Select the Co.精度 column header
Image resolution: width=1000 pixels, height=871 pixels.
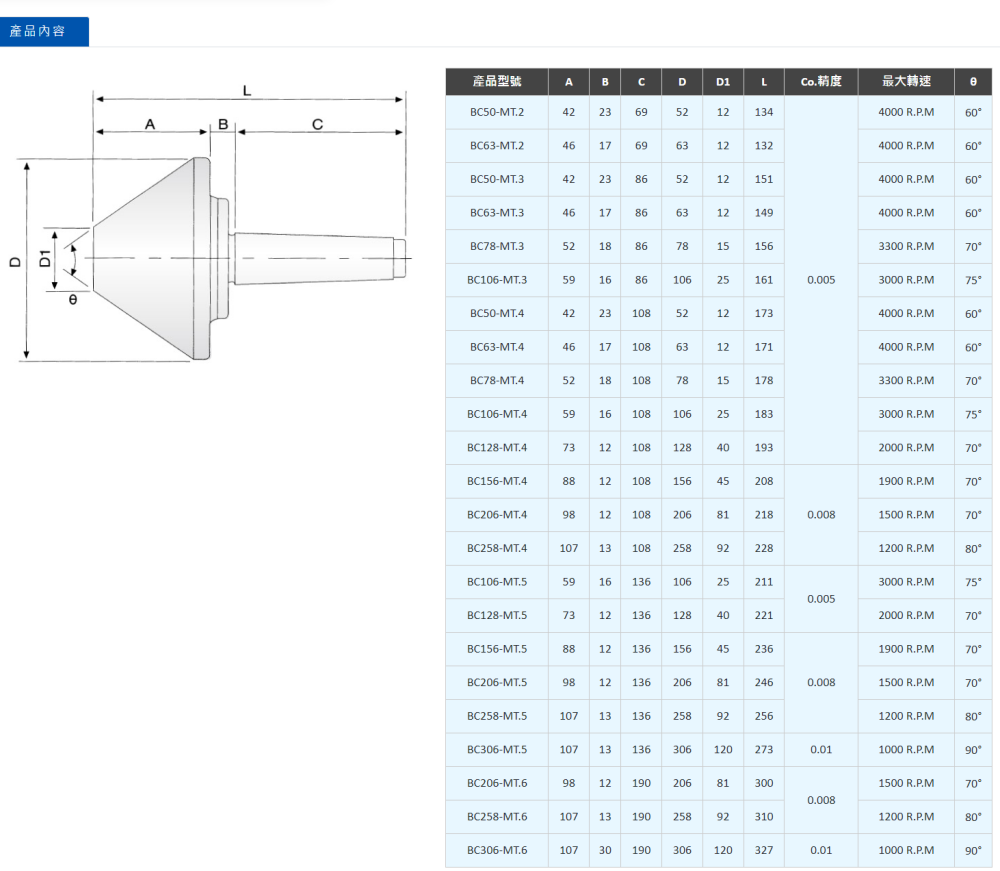tap(821, 81)
